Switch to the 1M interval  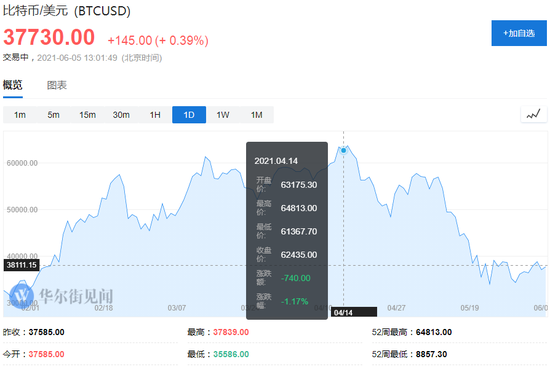tap(257, 115)
